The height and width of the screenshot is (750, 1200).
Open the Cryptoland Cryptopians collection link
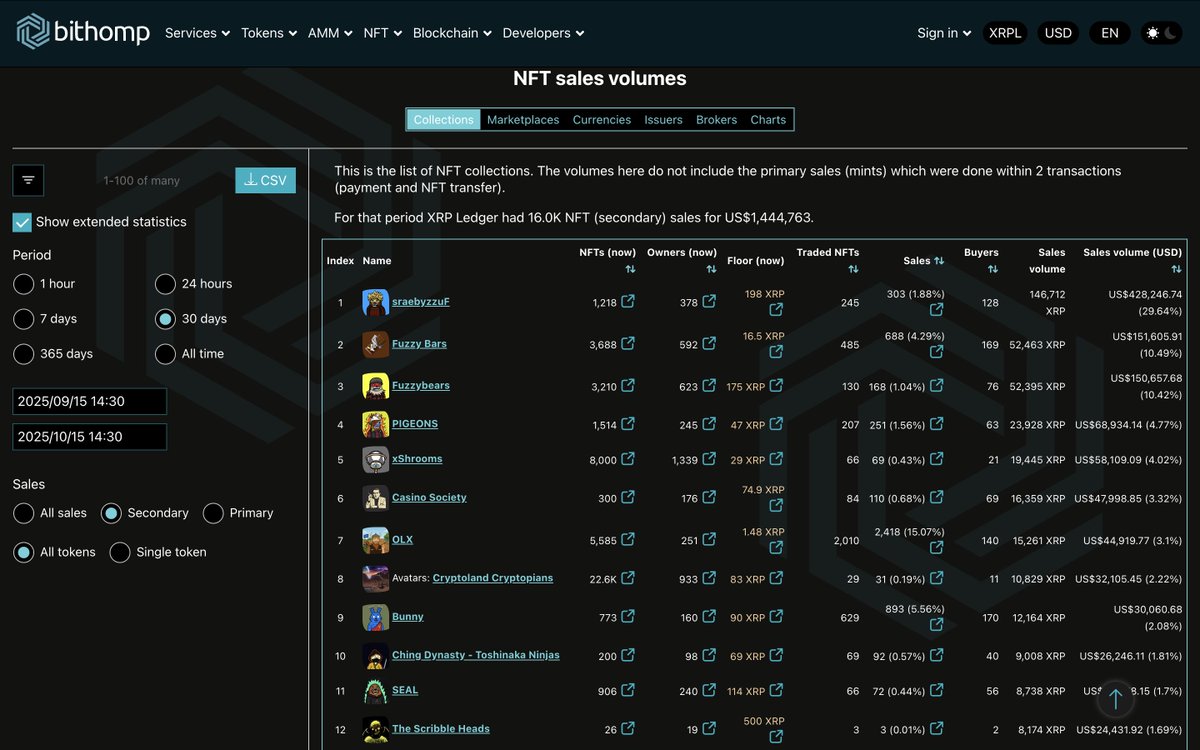[x=492, y=578]
